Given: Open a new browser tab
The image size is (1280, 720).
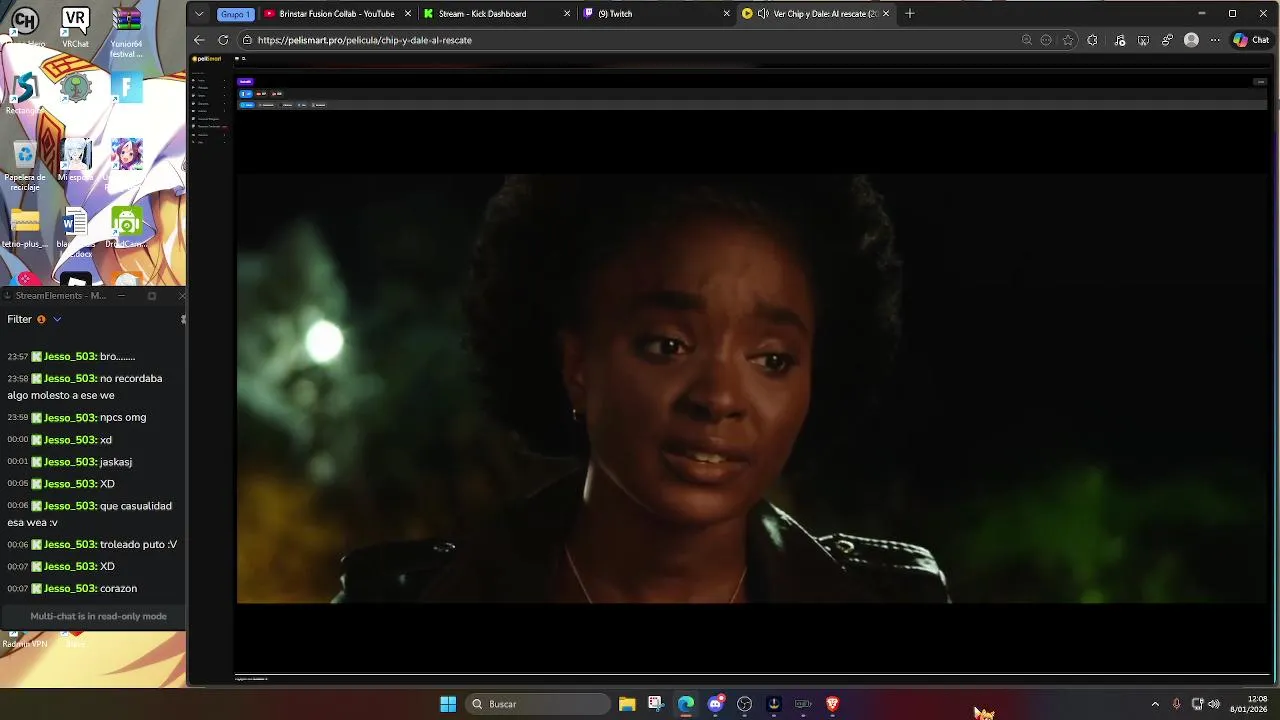Looking at the screenshot, I should pyautogui.click(x=909, y=14).
